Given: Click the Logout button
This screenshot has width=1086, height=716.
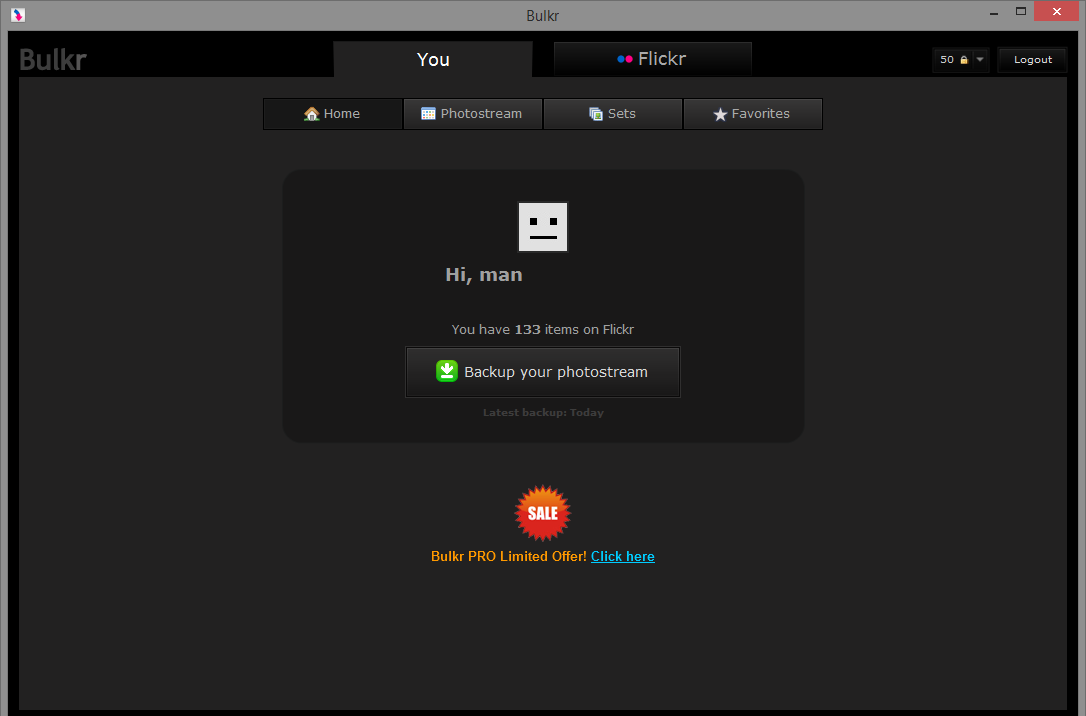Looking at the screenshot, I should (1033, 60).
